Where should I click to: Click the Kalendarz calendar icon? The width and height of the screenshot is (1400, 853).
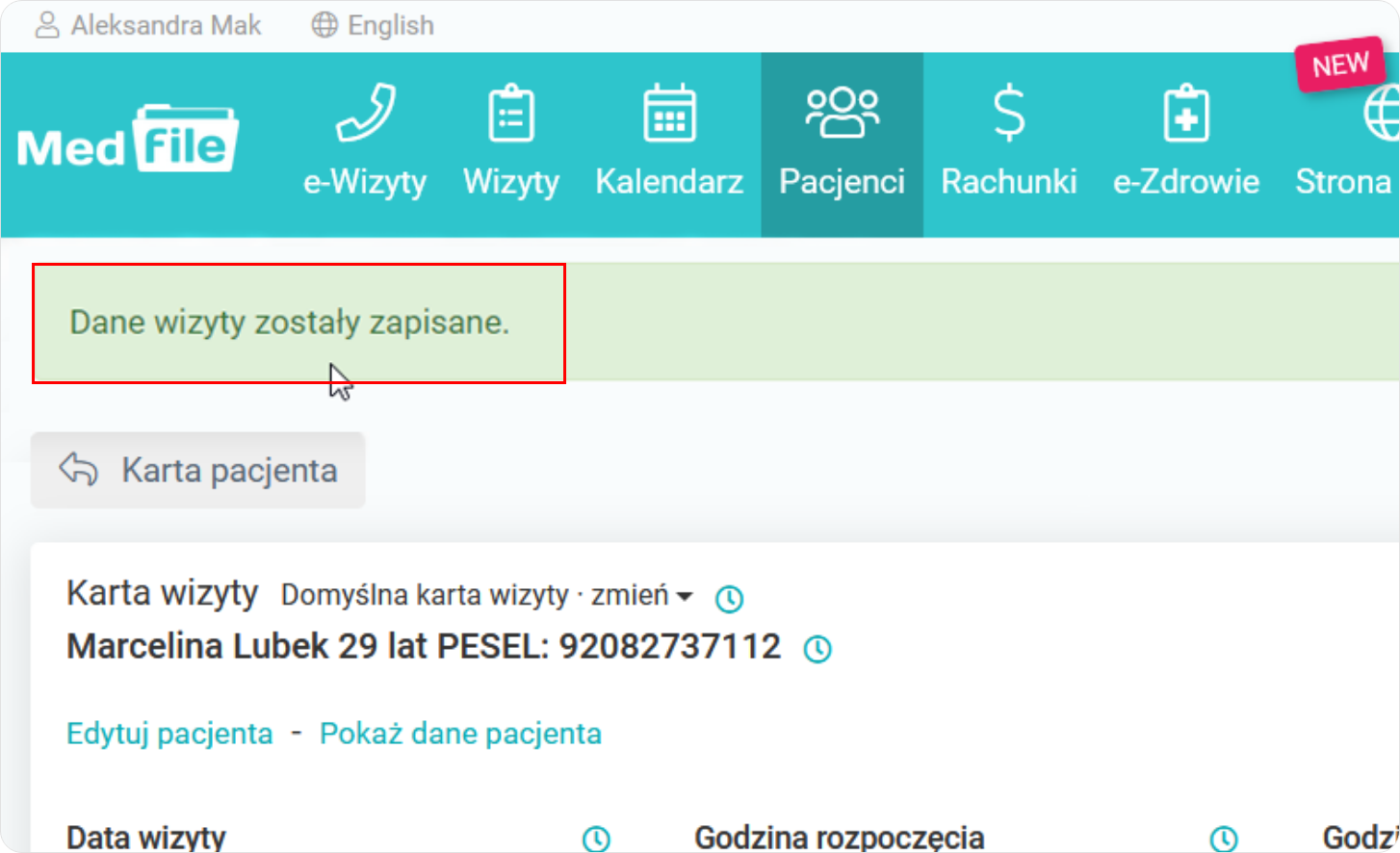tap(669, 114)
